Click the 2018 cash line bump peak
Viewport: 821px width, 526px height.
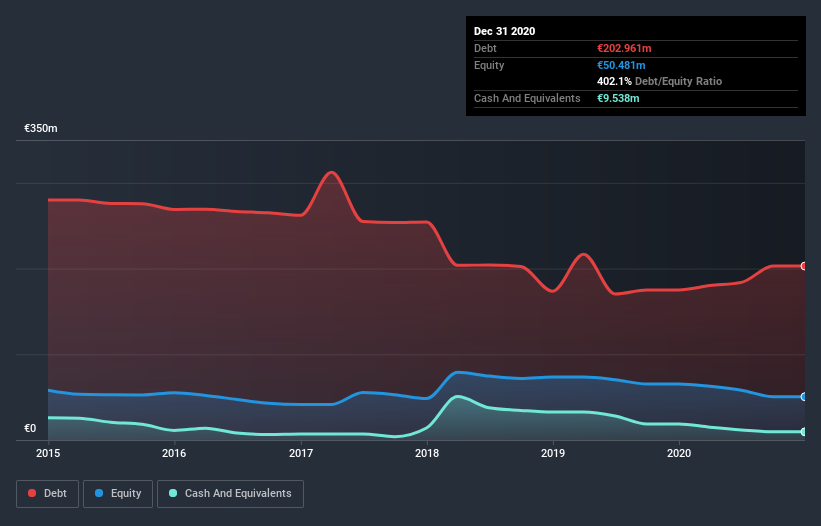click(458, 397)
